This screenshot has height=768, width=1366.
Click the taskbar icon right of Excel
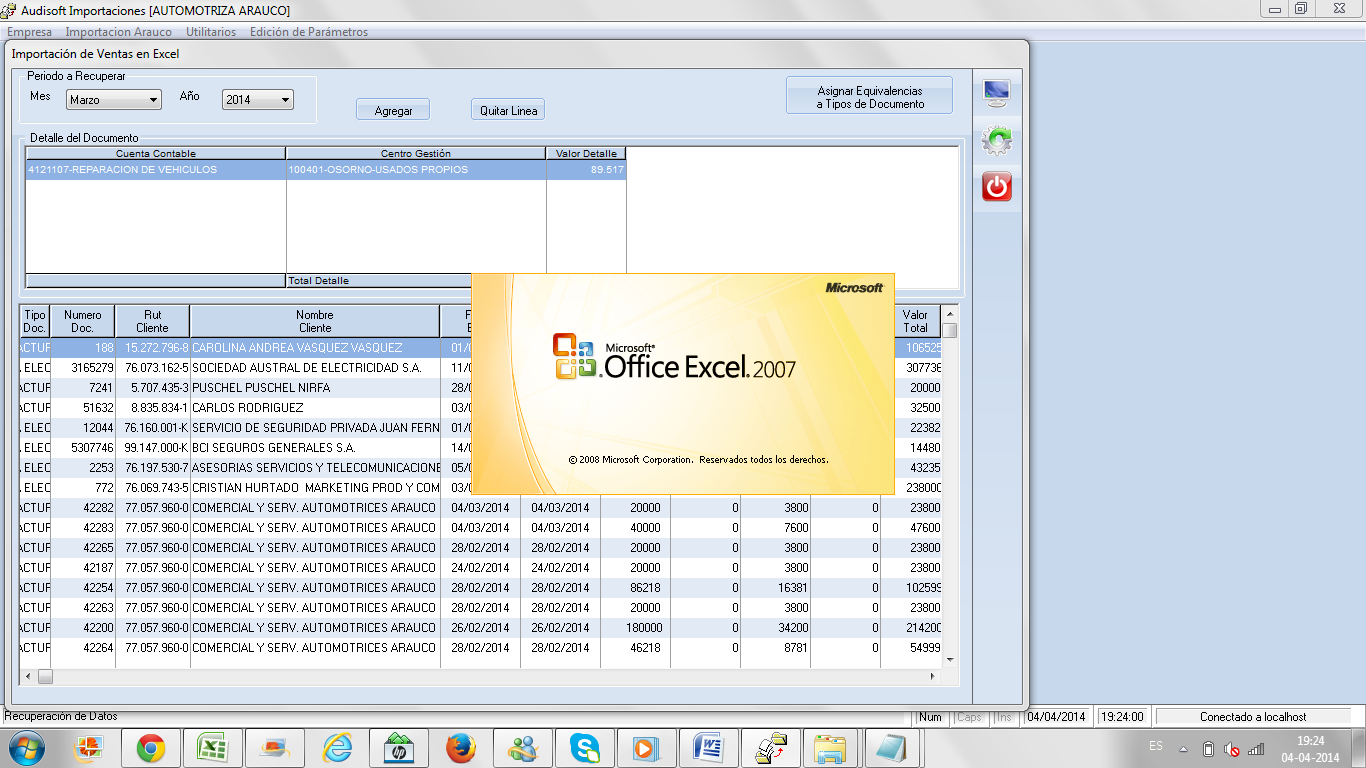275,747
